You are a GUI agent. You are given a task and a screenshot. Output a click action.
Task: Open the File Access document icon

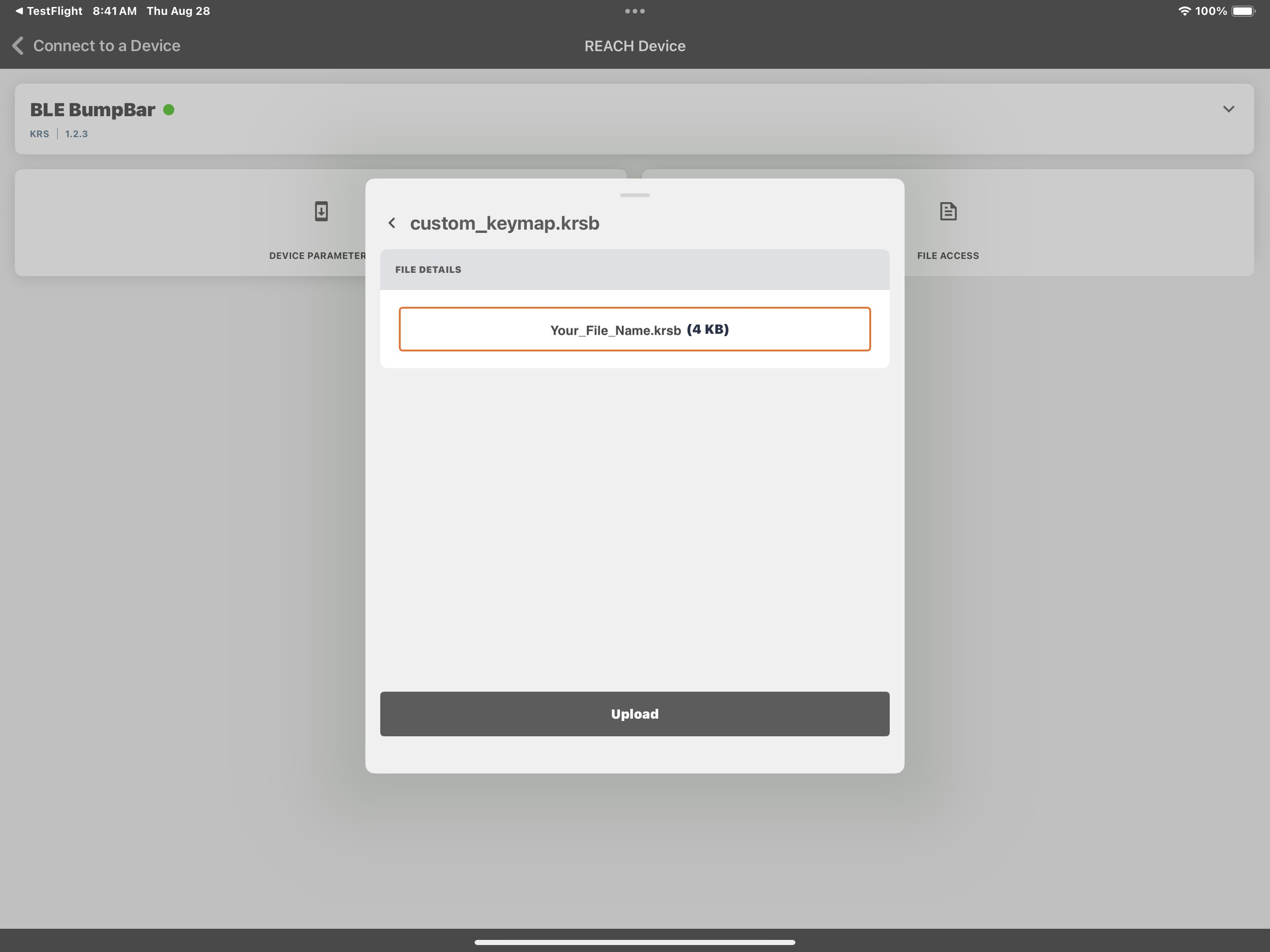pos(948,212)
